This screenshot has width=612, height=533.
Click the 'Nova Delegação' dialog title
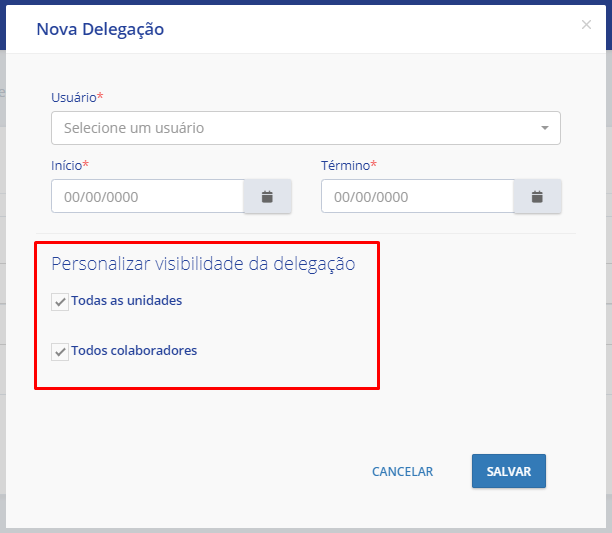coord(100,29)
